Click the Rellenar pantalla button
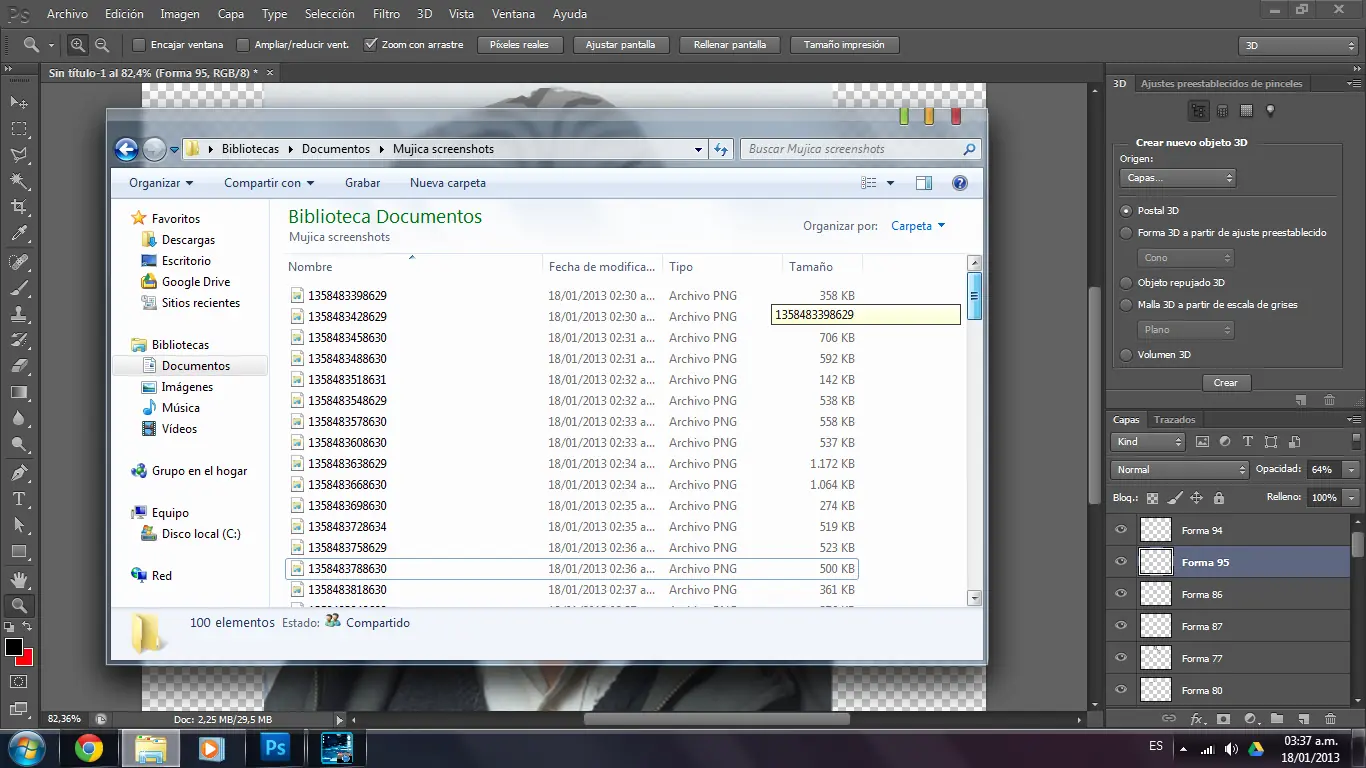This screenshot has height=768, width=1366. [729, 45]
